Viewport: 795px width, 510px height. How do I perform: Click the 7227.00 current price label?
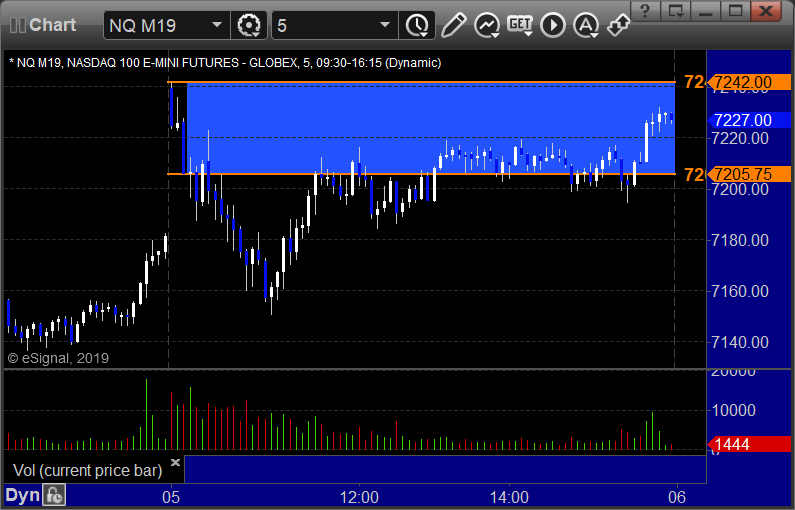pos(749,120)
